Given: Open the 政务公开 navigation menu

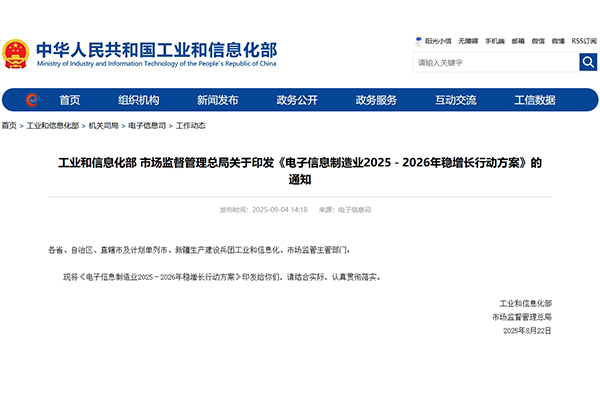Looking at the screenshot, I should [x=297, y=100].
